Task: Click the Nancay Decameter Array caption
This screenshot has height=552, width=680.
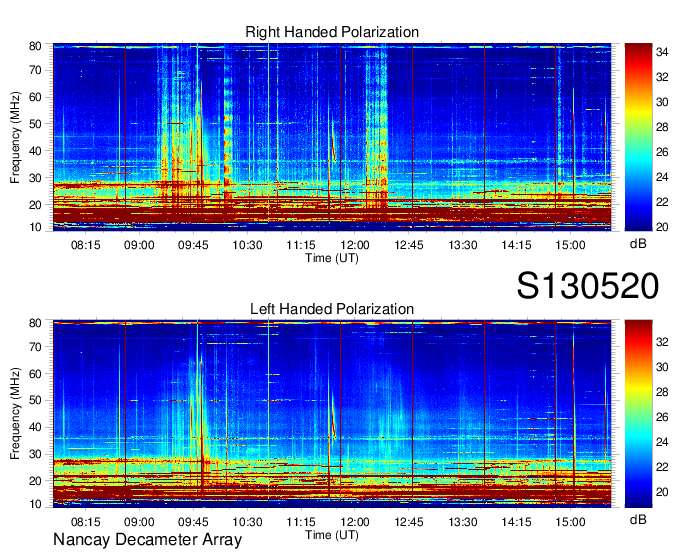Action: 147,540
